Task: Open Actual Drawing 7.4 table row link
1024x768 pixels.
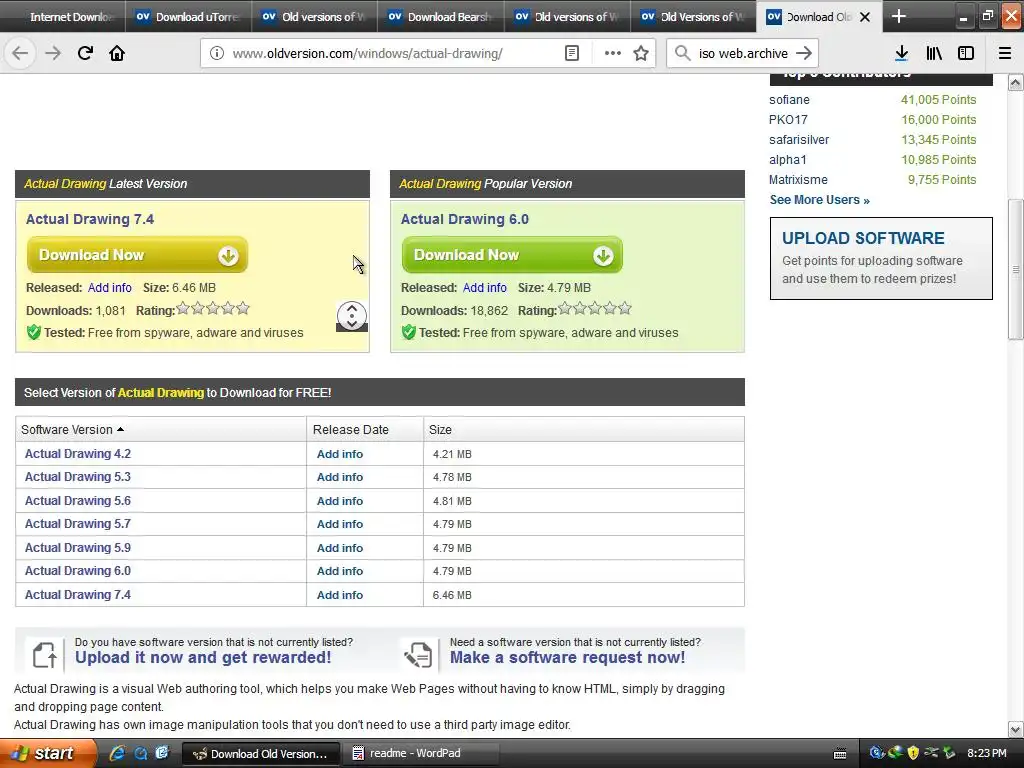Action: (x=78, y=594)
